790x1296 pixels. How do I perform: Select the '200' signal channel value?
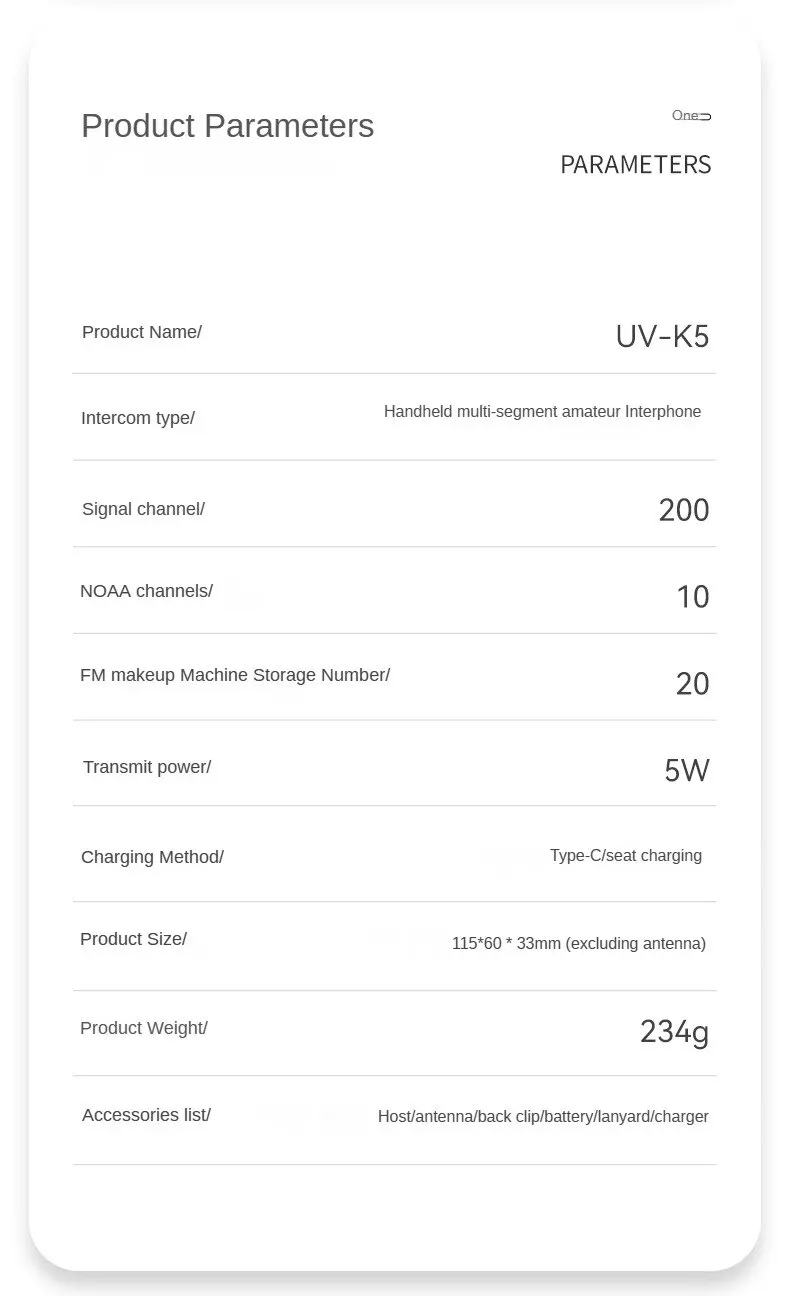(x=684, y=510)
